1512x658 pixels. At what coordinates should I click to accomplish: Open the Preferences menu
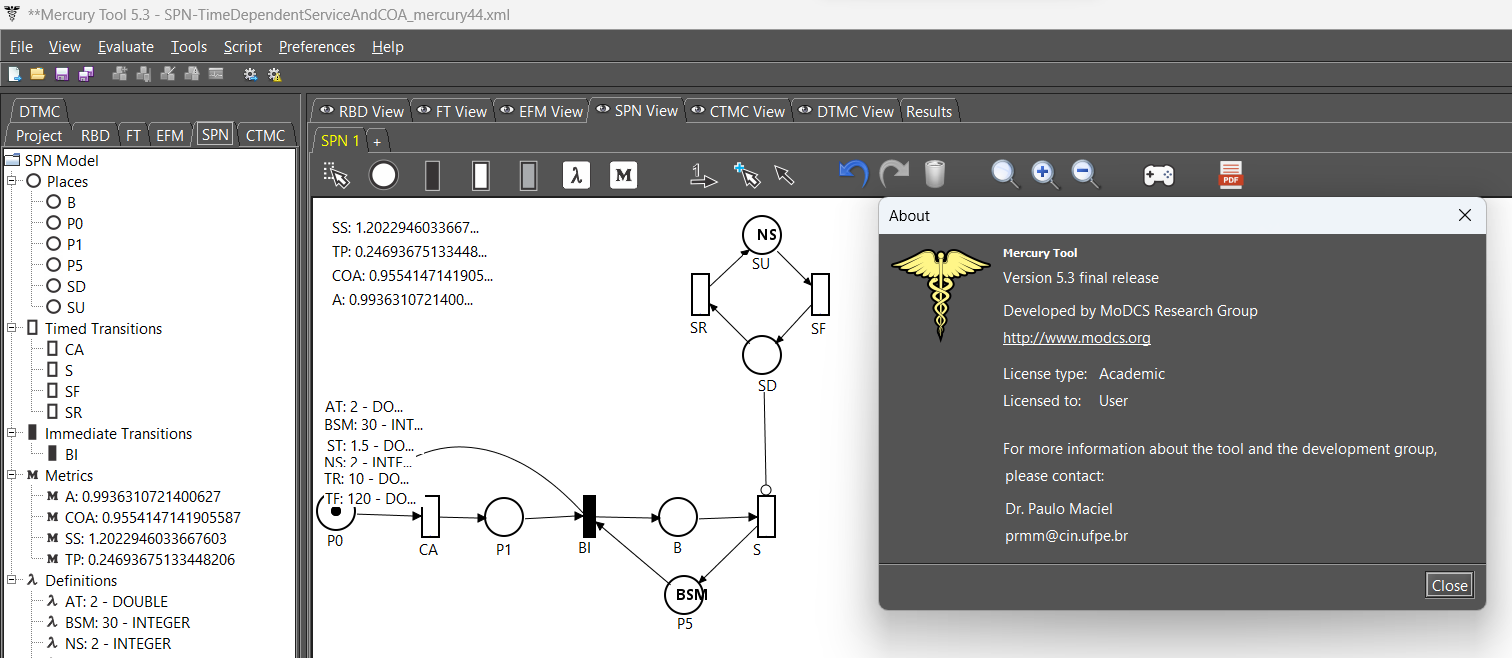click(317, 47)
